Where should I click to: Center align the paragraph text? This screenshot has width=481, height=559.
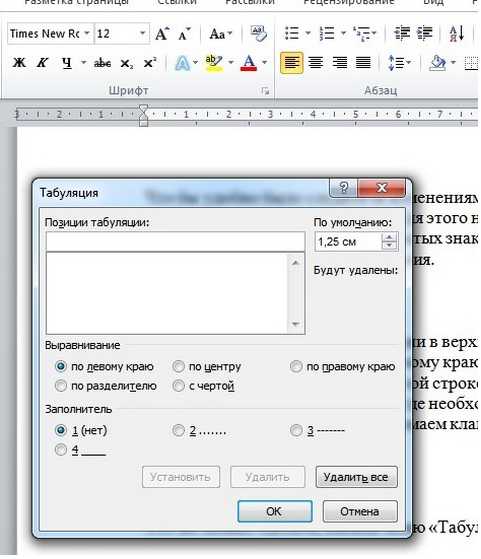[316, 63]
